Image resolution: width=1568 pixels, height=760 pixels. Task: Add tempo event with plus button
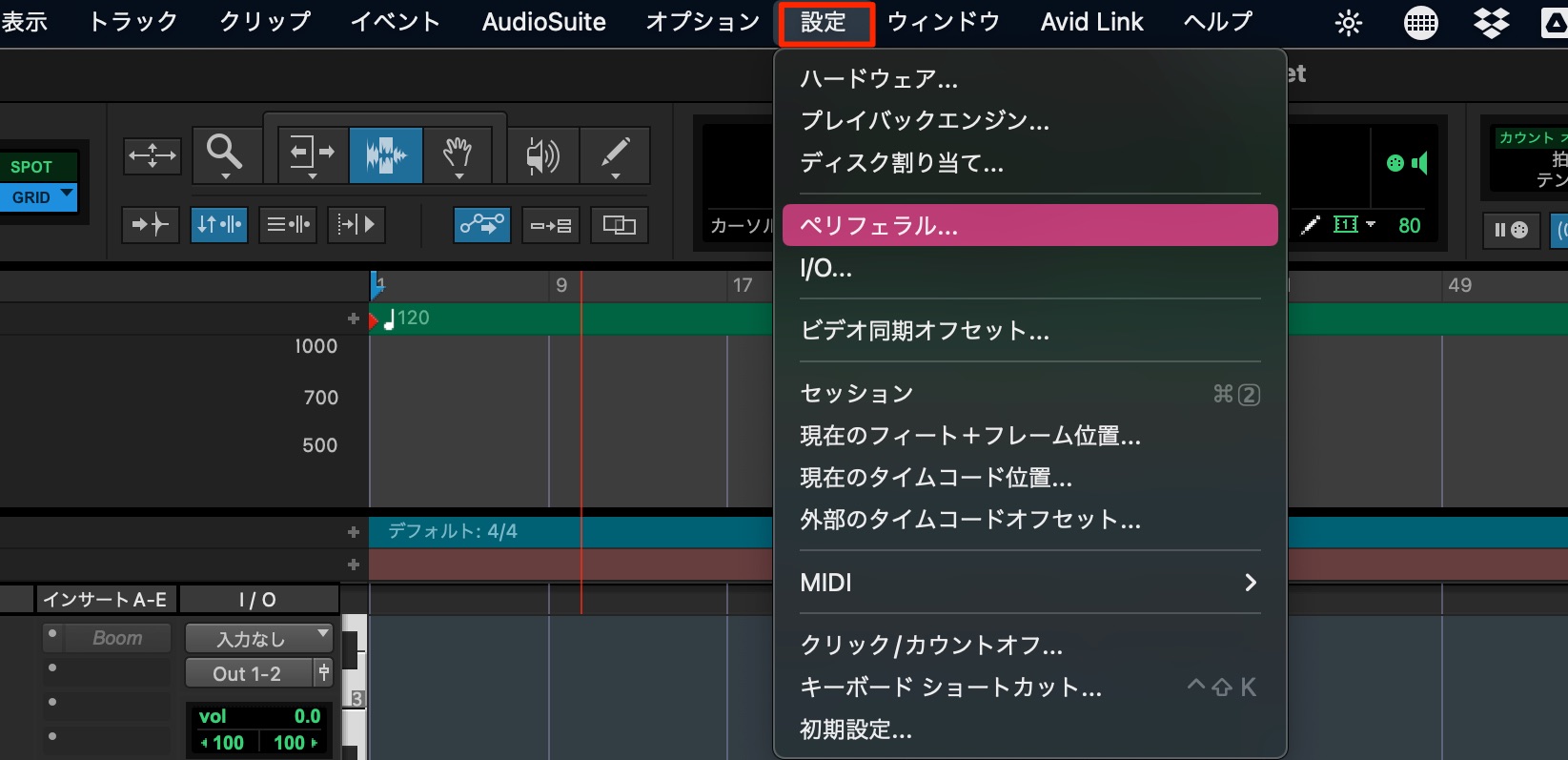click(x=354, y=318)
